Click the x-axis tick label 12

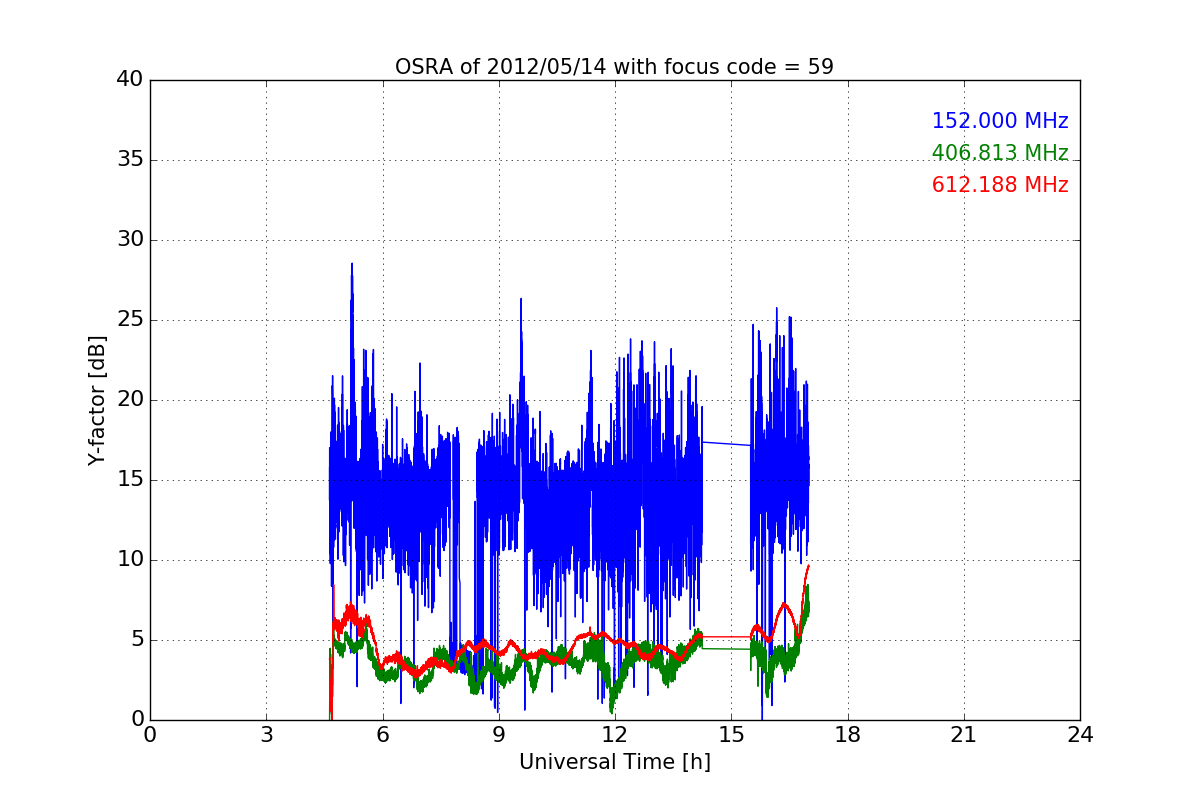click(615, 735)
